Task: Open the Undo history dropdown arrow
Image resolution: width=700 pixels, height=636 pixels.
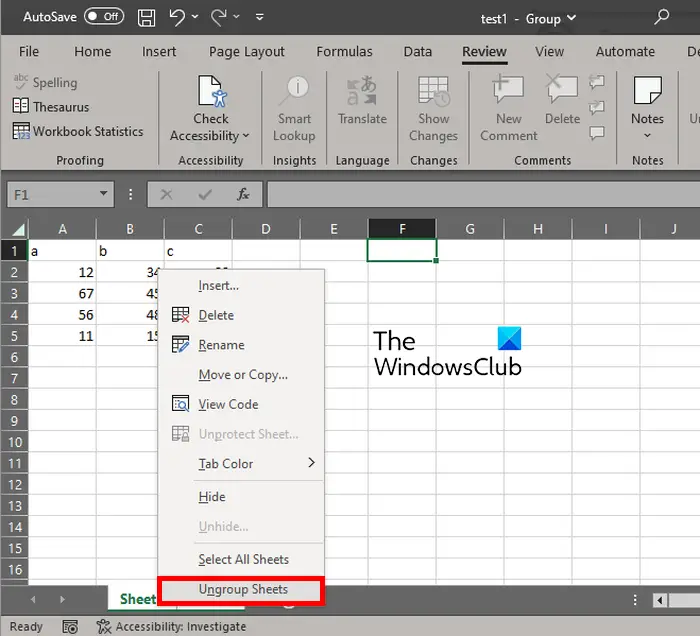Action: pos(195,17)
